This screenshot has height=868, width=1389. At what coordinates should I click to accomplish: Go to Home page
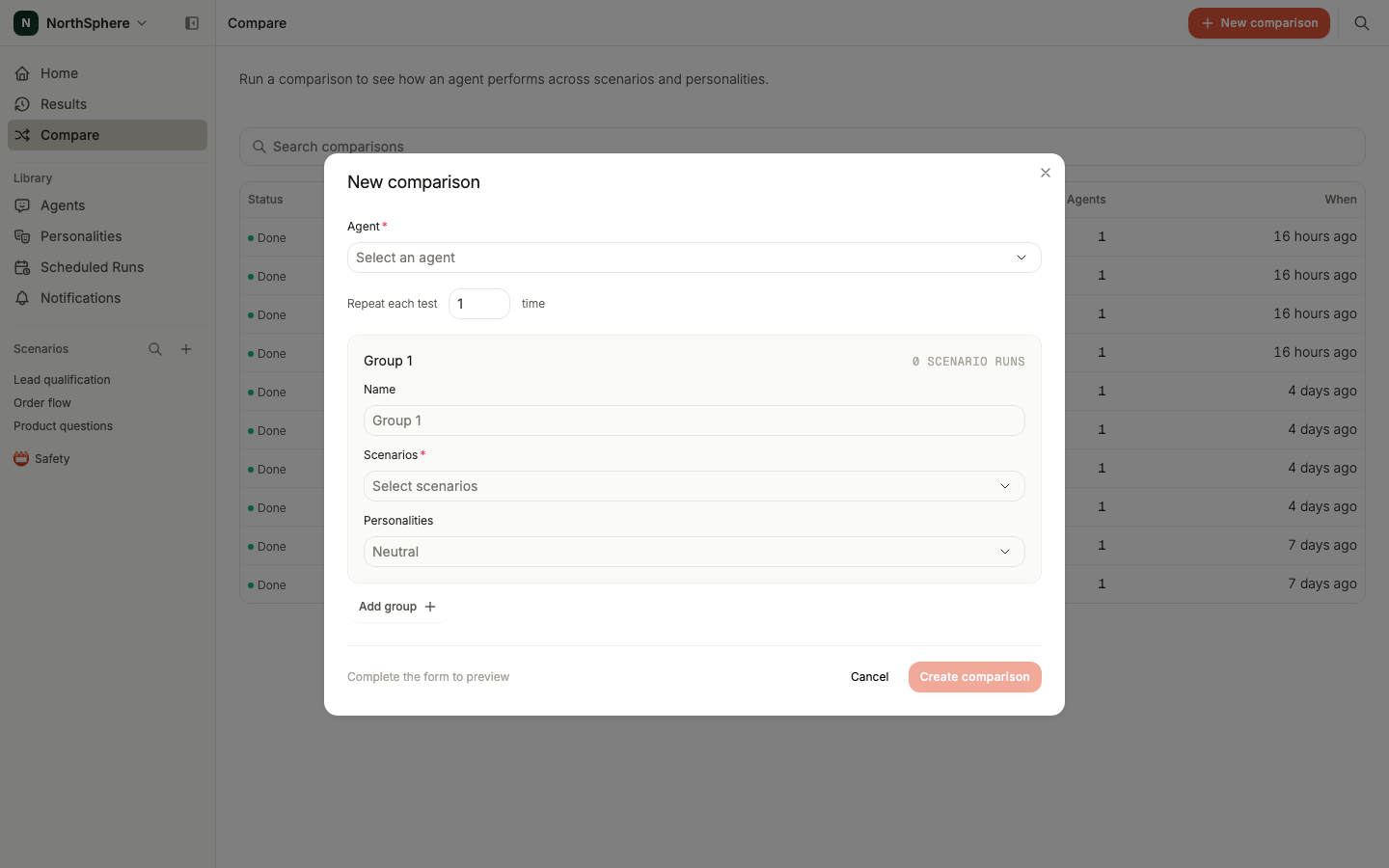(107, 73)
